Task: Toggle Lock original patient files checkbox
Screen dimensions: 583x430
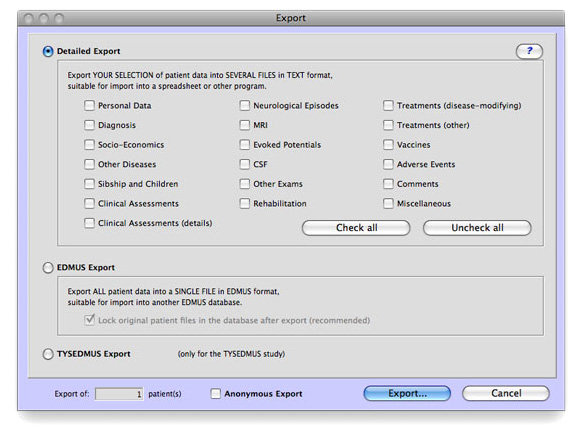Action: tap(89, 320)
